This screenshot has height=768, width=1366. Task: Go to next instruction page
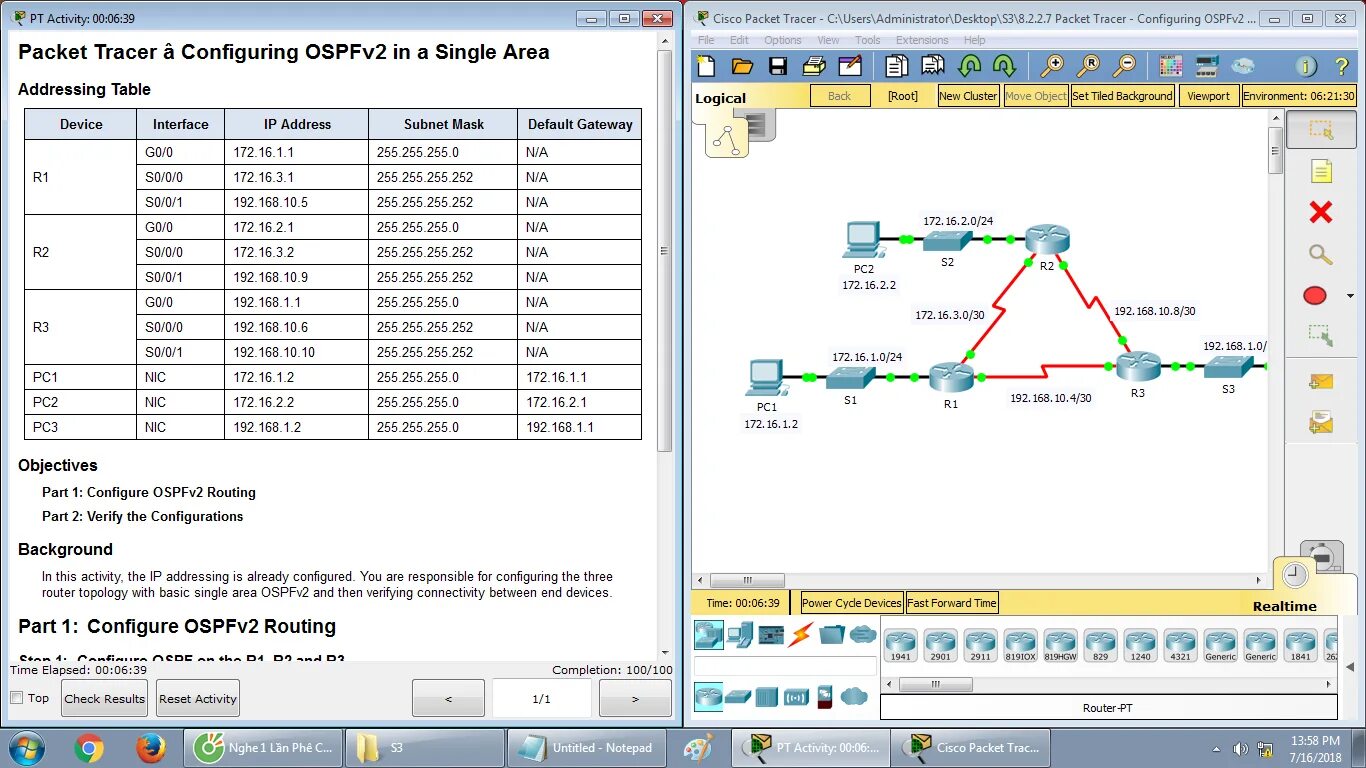point(635,699)
